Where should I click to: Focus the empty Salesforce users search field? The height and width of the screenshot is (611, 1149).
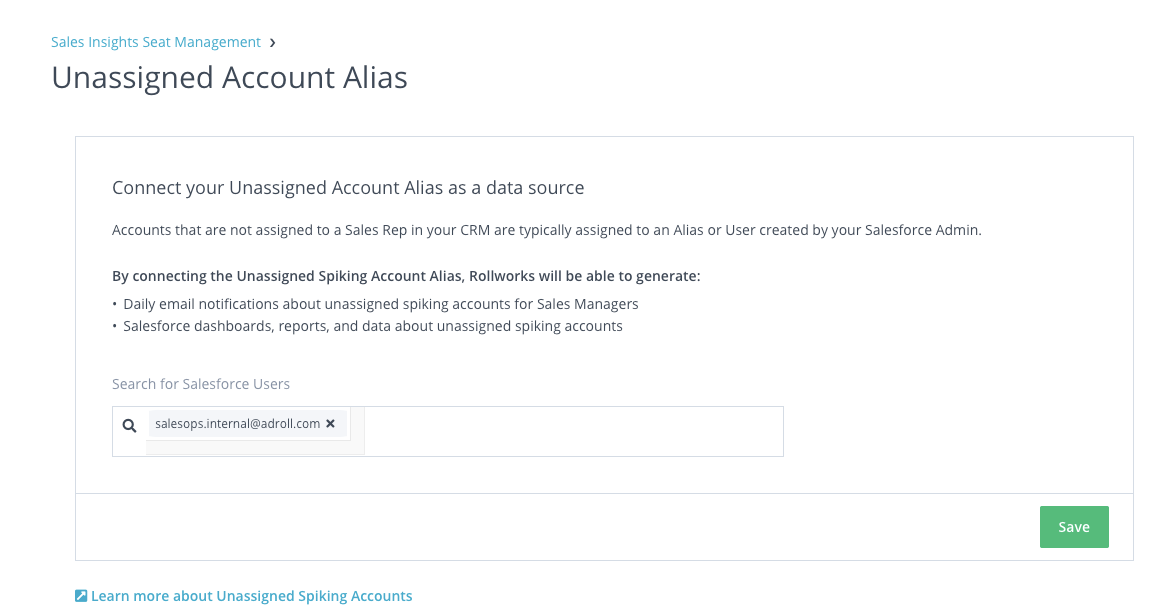[572, 432]
